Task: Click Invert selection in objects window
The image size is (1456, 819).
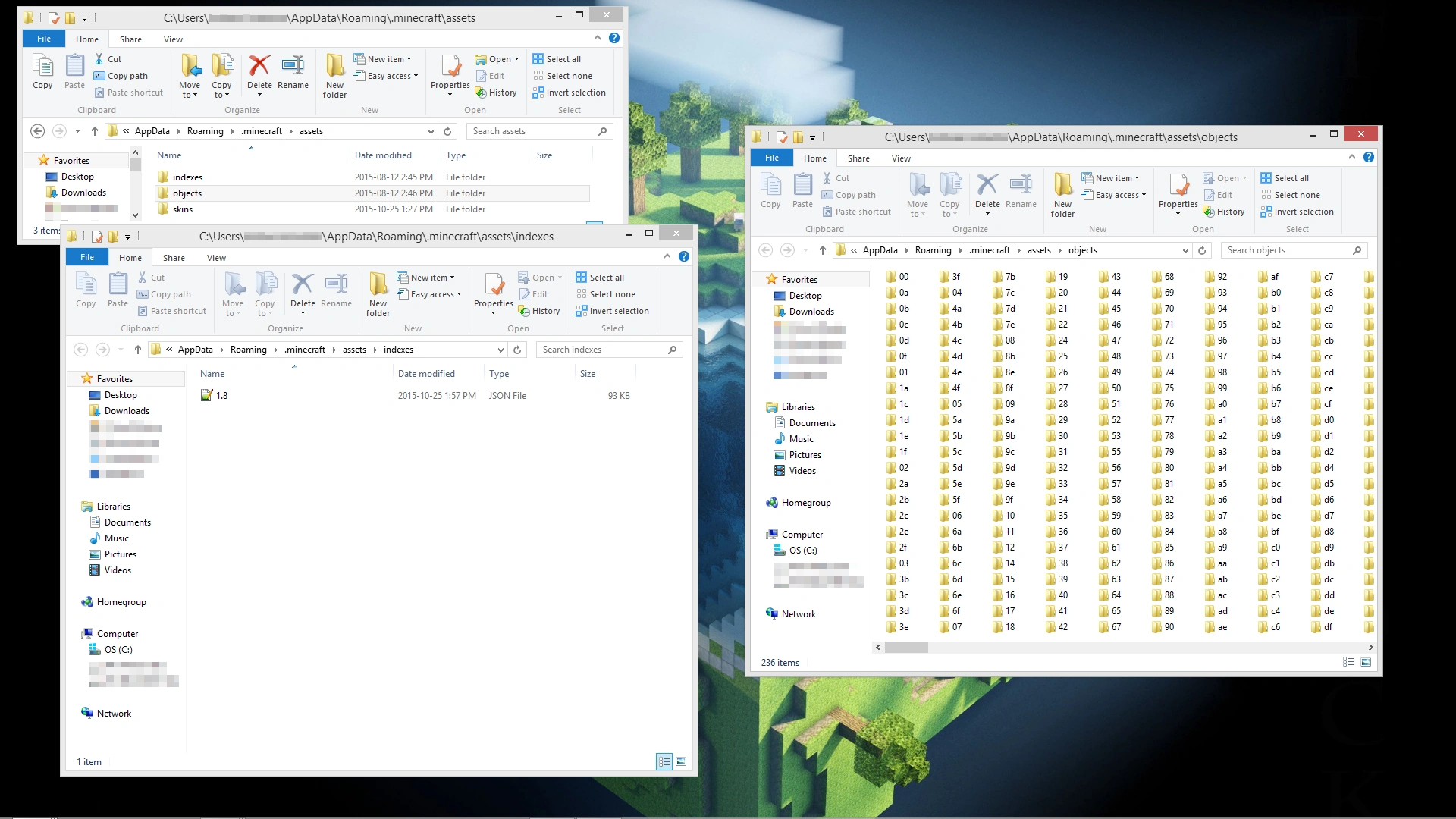Action: click(x=1303, y=212)
